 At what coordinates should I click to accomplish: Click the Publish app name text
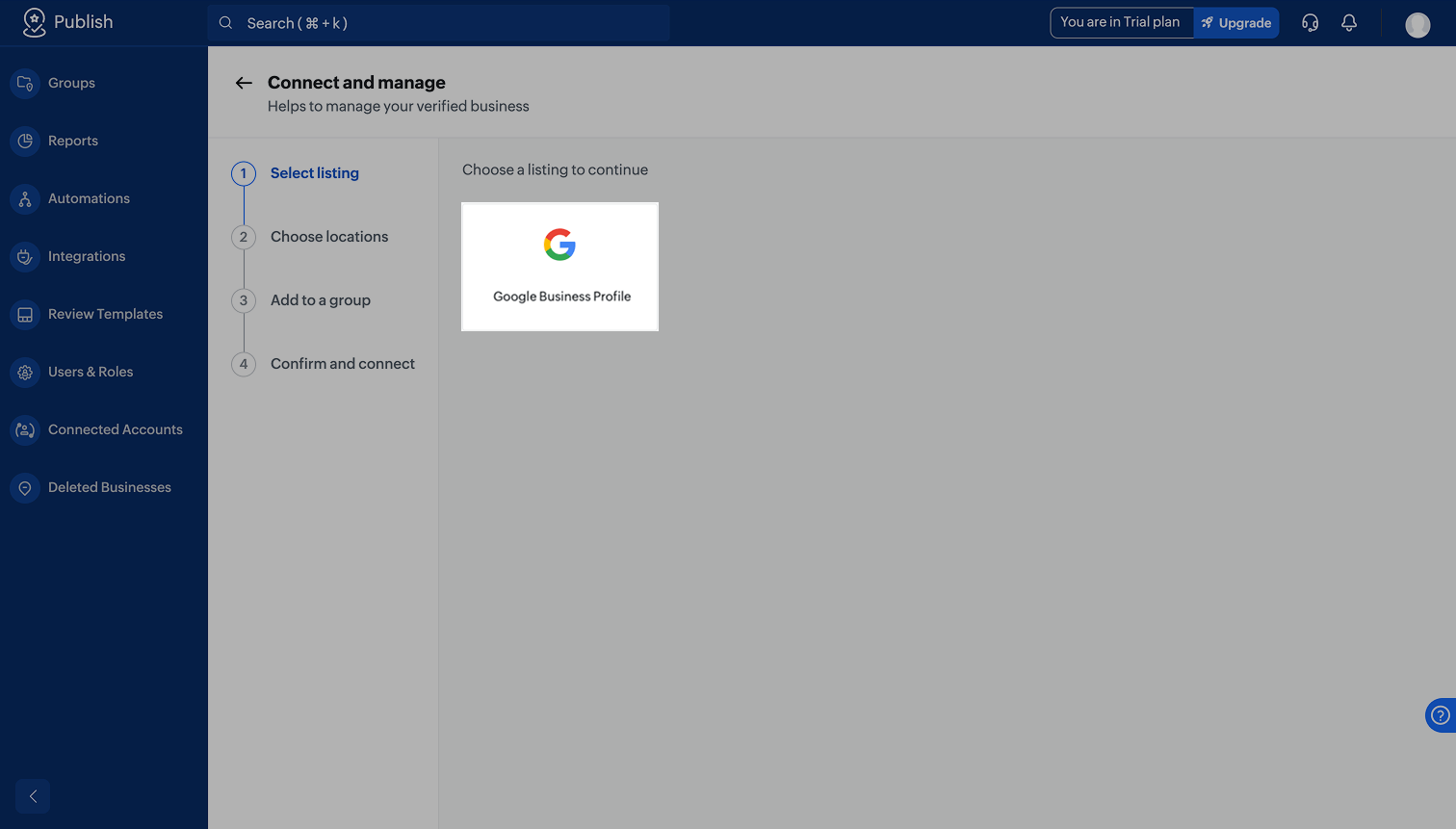(x=83, y=22)
